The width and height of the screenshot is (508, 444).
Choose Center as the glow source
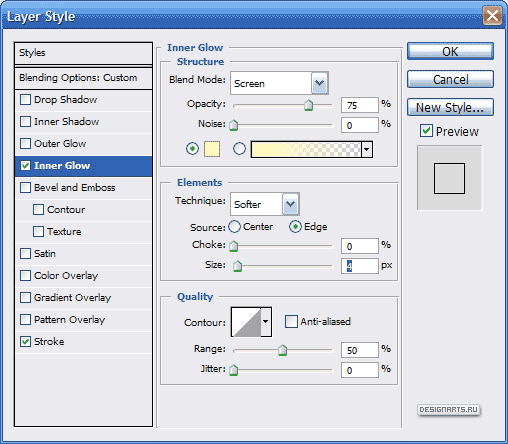pyautogui.click(x=234, y=227)
